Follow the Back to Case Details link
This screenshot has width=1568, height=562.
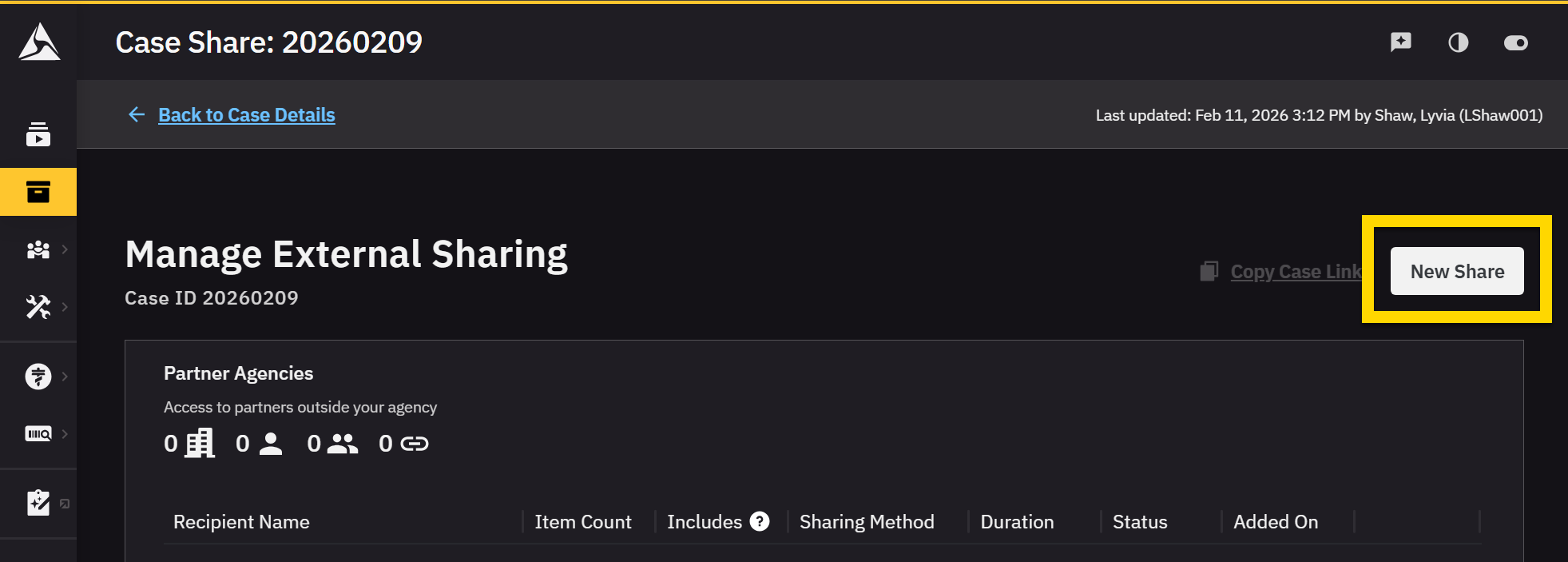pos(246,114)
